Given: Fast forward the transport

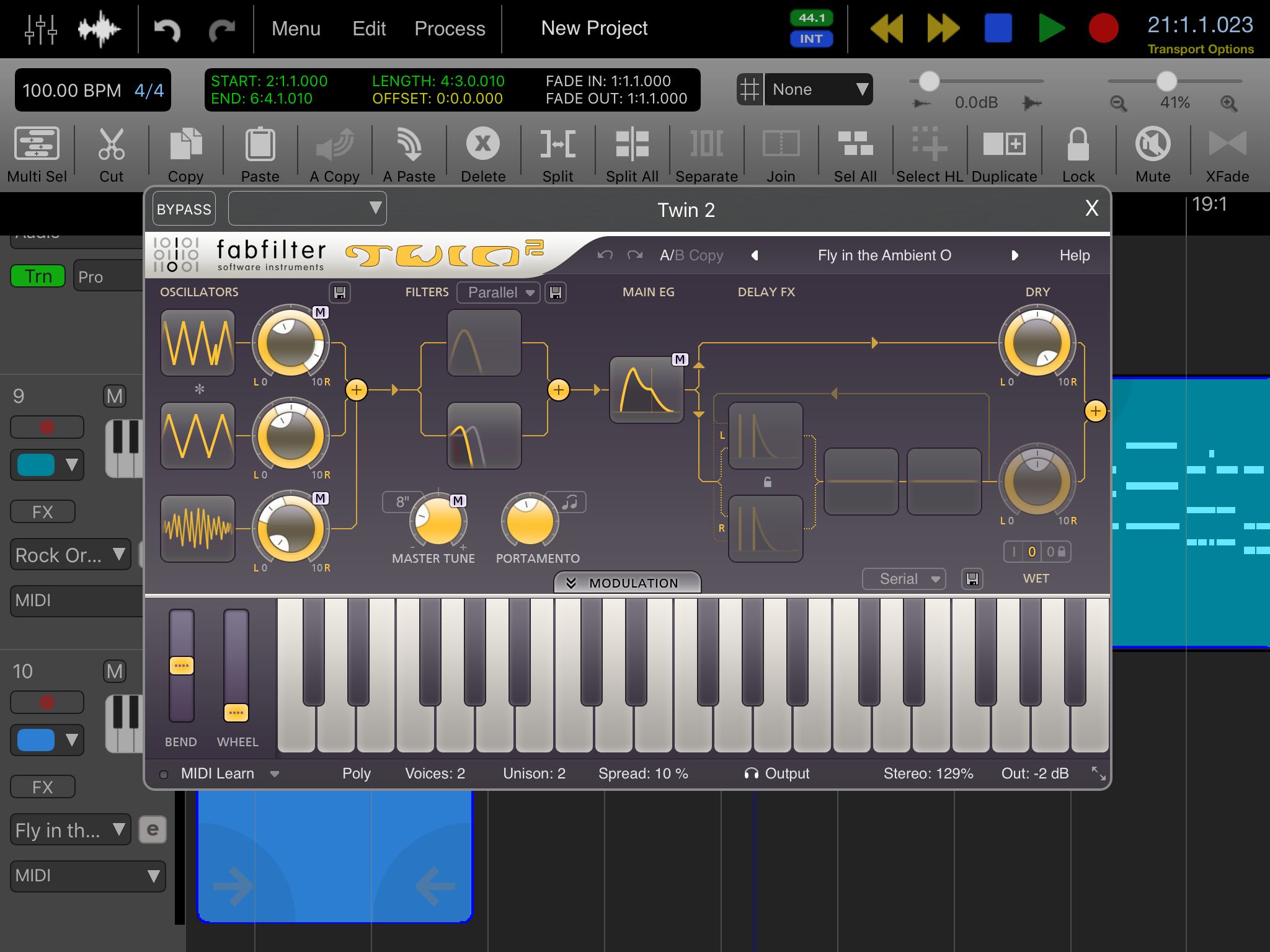Looking at the screenshot, I should tap(943, 29).
